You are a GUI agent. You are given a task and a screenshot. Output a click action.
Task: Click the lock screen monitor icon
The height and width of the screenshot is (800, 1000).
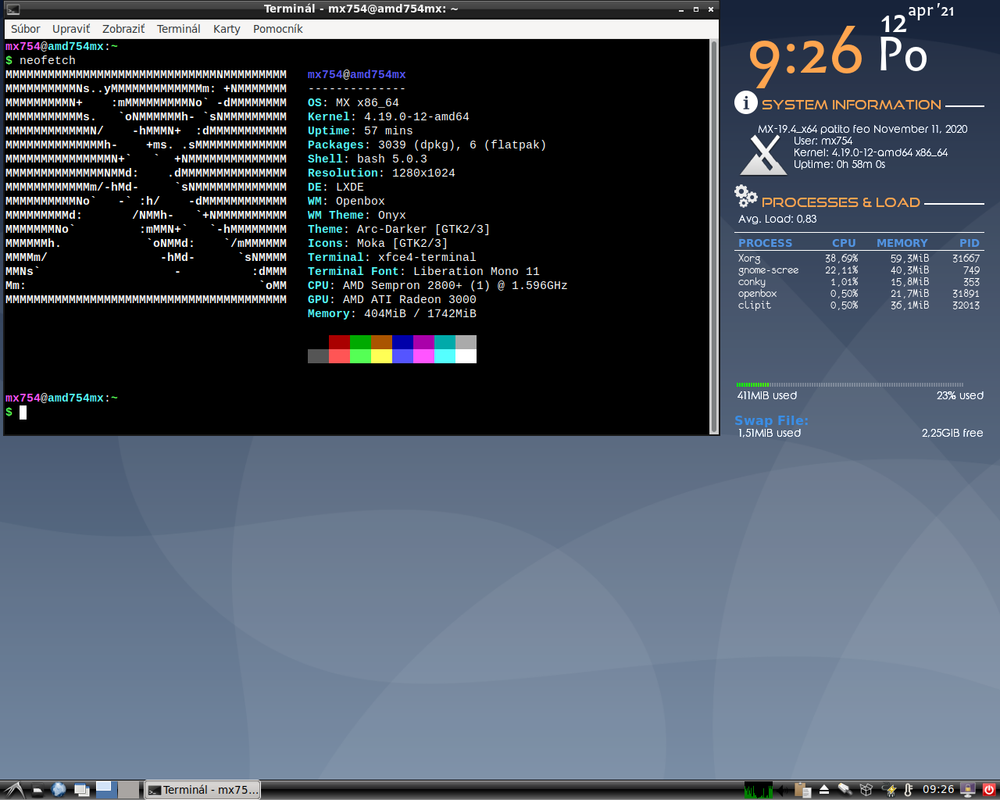click(x=967, y=790)
